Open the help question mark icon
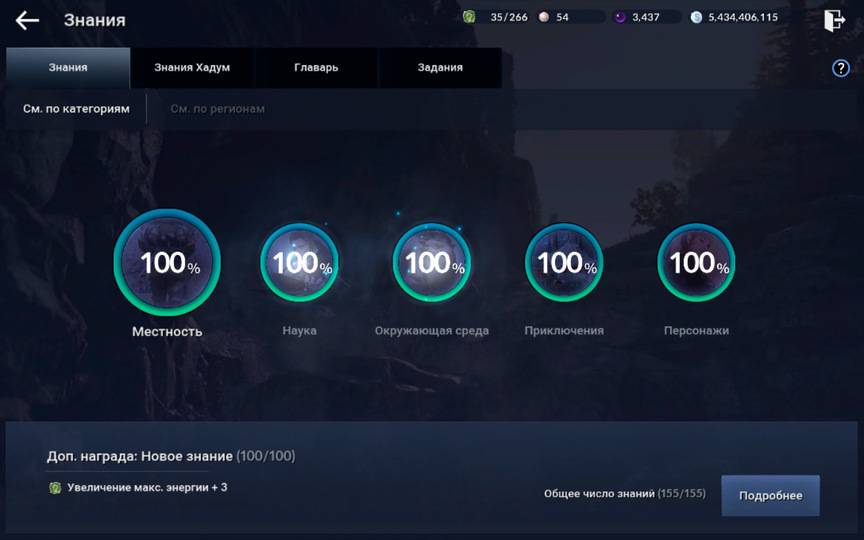The height and width of the screenshot is (540, 864). (x=840, y=68)
